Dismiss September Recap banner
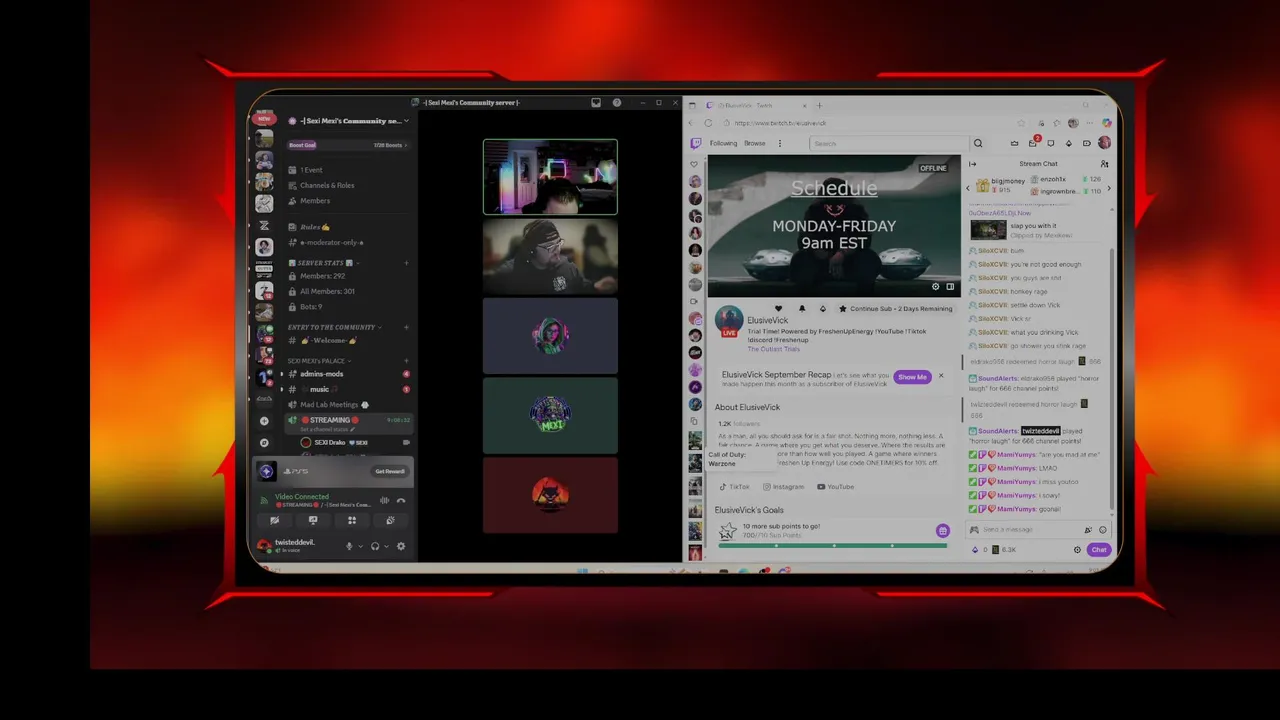1280x720 pixels. (x=940, y=376)
